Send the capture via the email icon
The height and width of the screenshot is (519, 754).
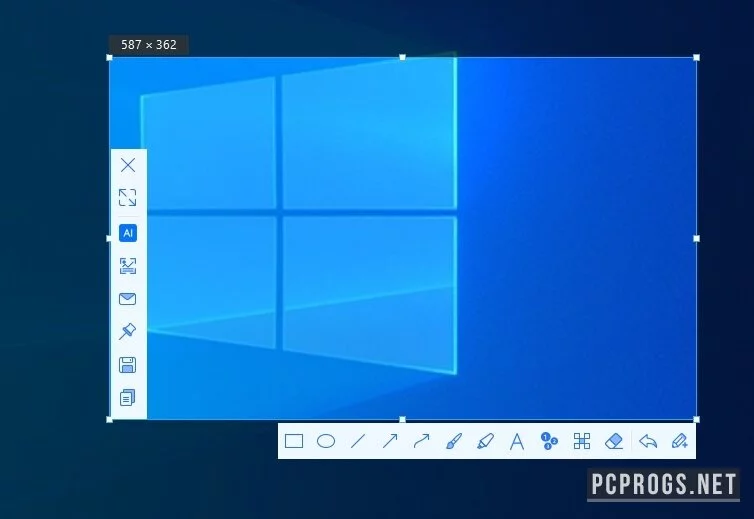127,299
